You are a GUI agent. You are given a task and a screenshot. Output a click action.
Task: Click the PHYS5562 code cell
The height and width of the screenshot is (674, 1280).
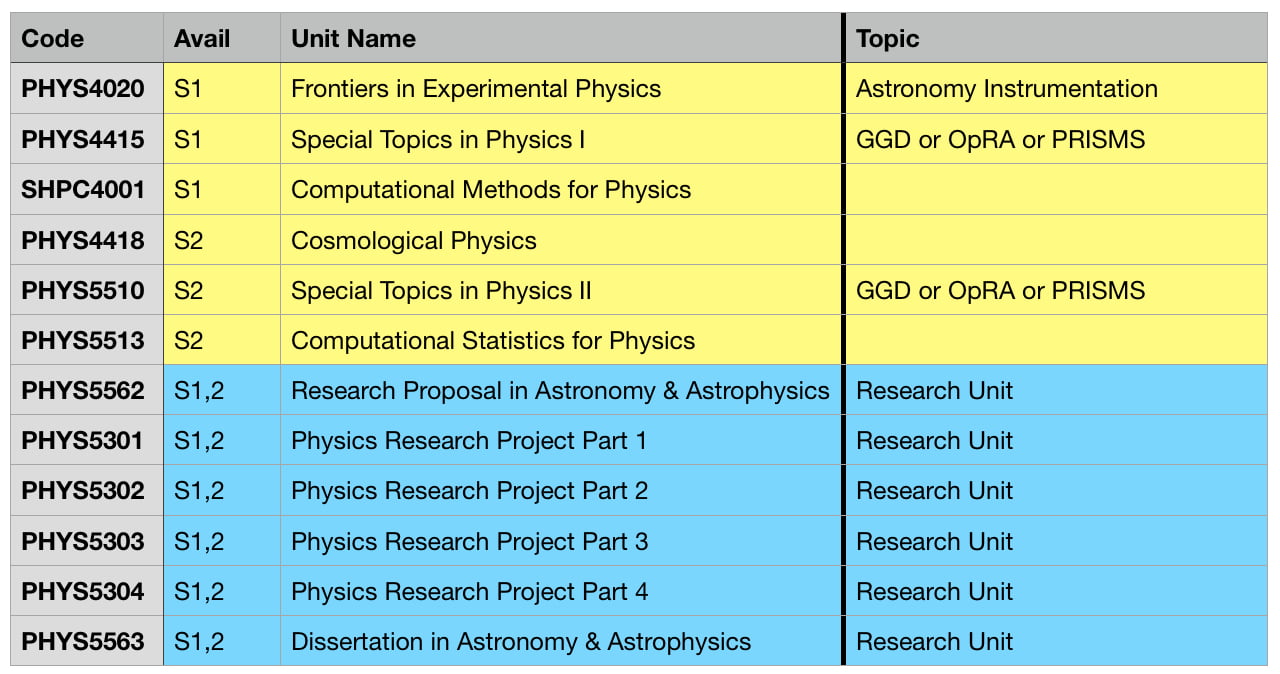[83, 391]
